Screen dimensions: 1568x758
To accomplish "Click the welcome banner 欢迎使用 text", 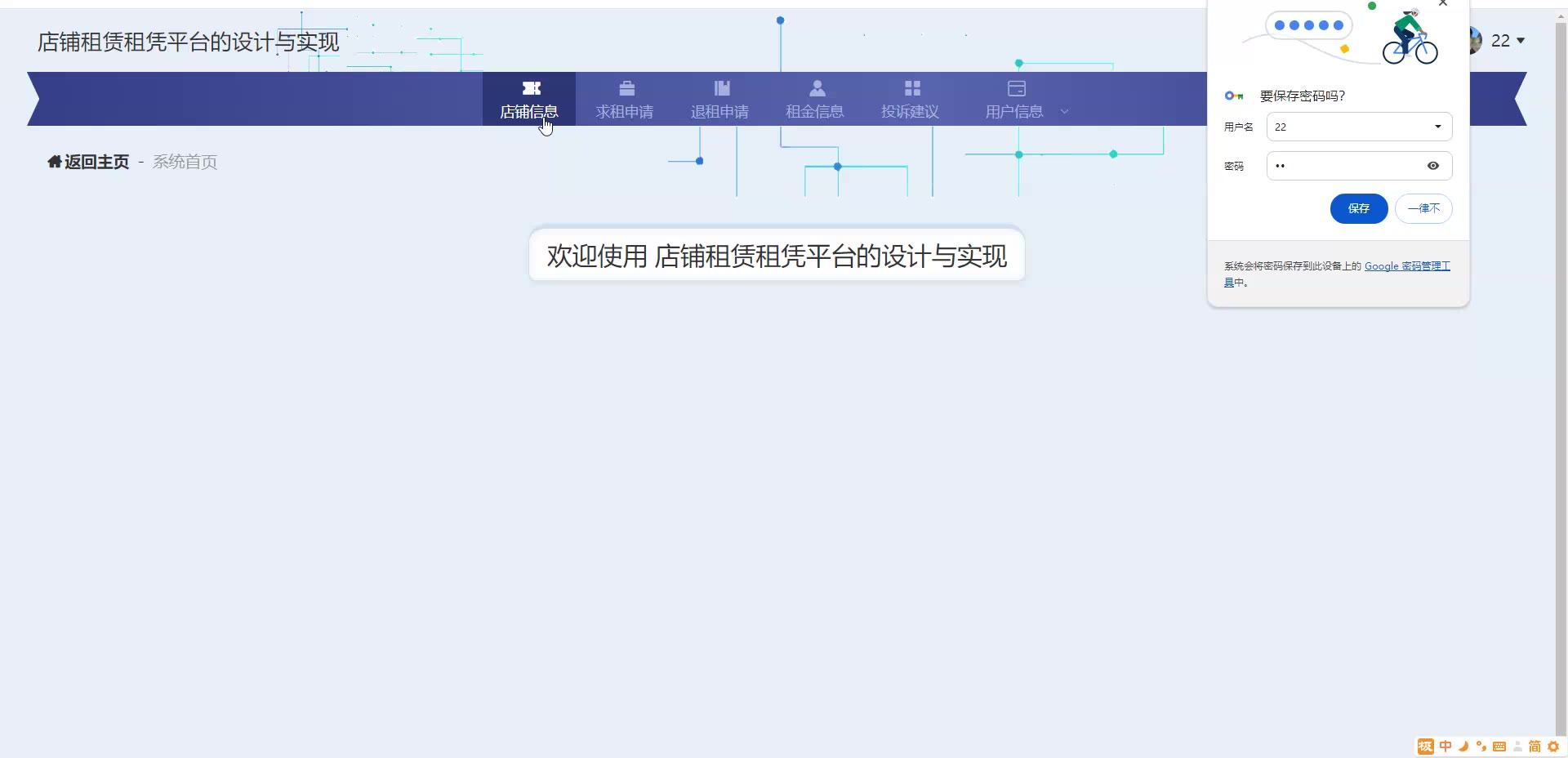I will click(777, 256).
